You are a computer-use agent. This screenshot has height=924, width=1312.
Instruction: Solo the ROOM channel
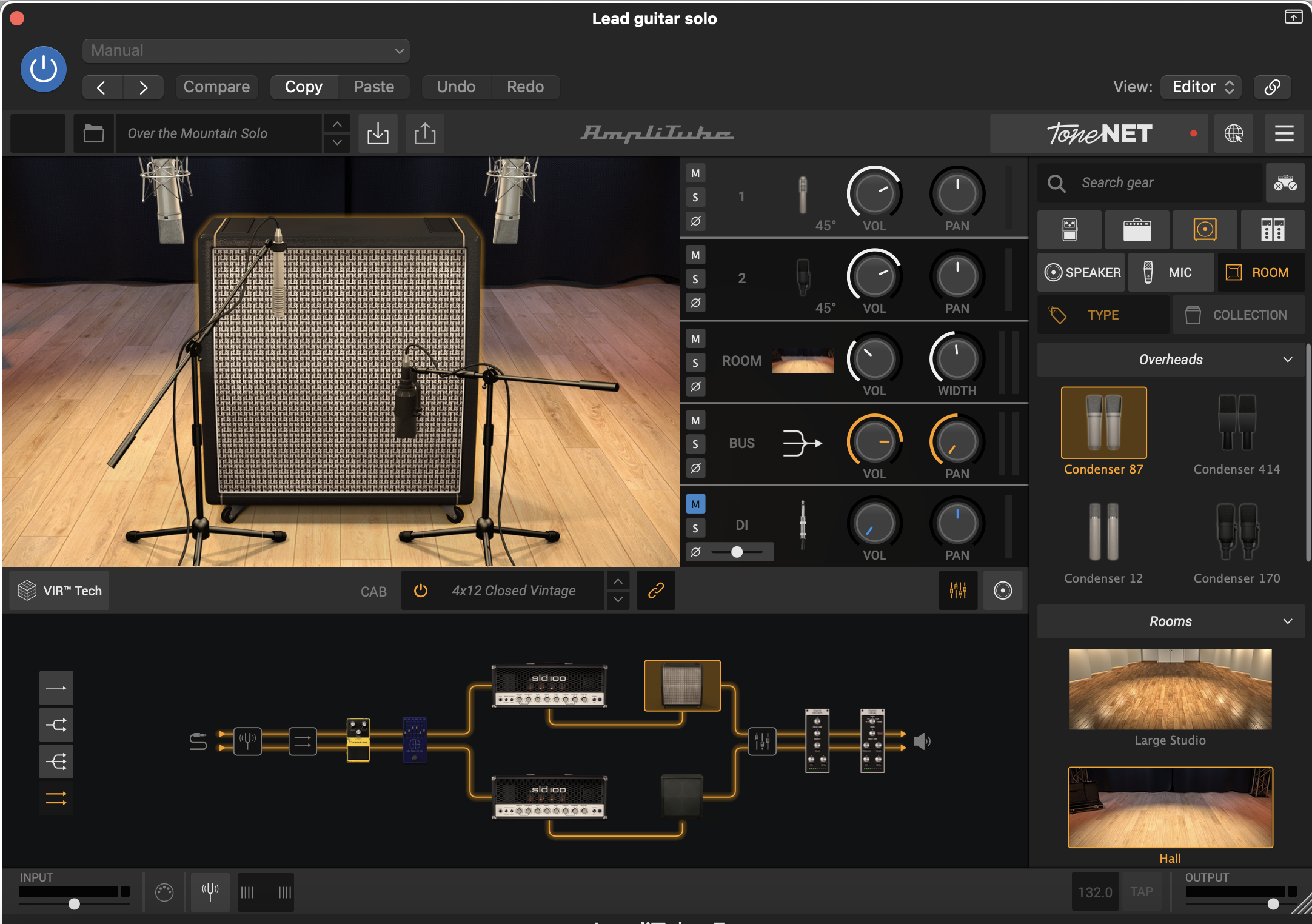tap(695, 363)
